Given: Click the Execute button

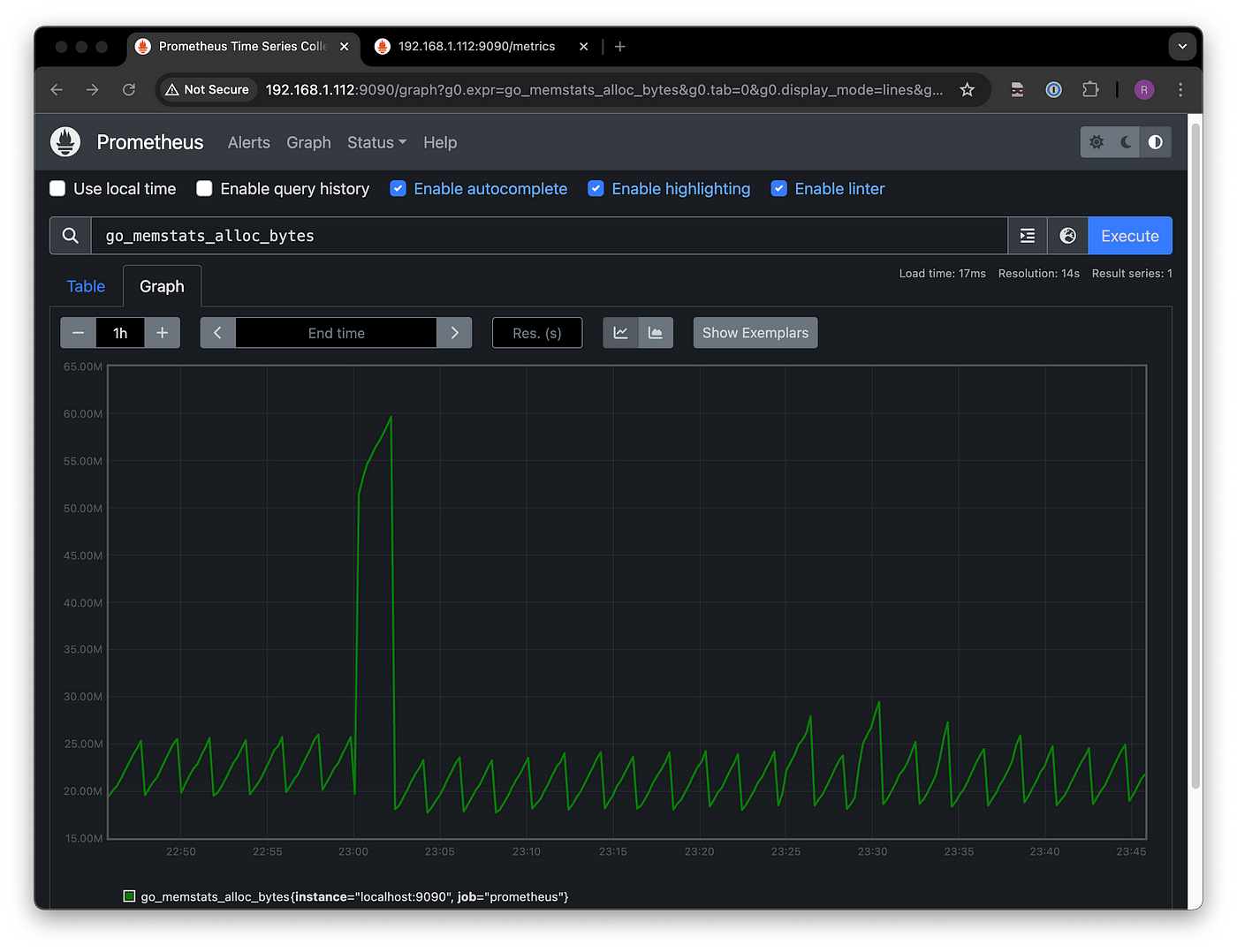Looking at the screenshot, I should click(1130, 236).
